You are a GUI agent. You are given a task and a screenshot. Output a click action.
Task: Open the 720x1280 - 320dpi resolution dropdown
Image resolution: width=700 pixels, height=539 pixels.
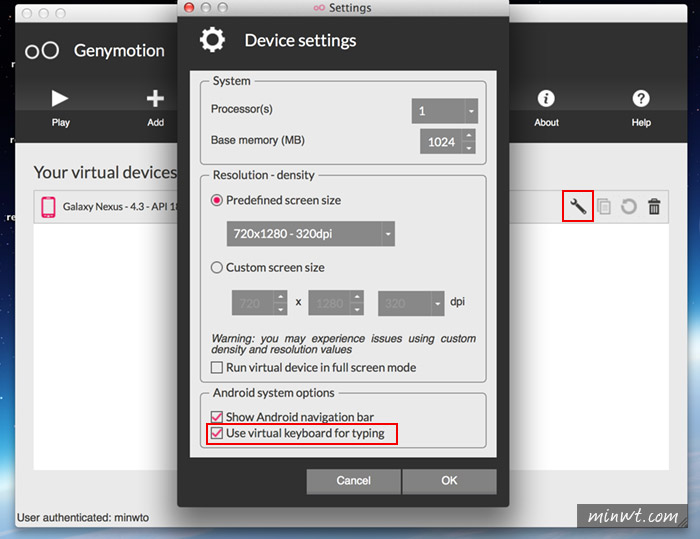click(x=311, y=234)
